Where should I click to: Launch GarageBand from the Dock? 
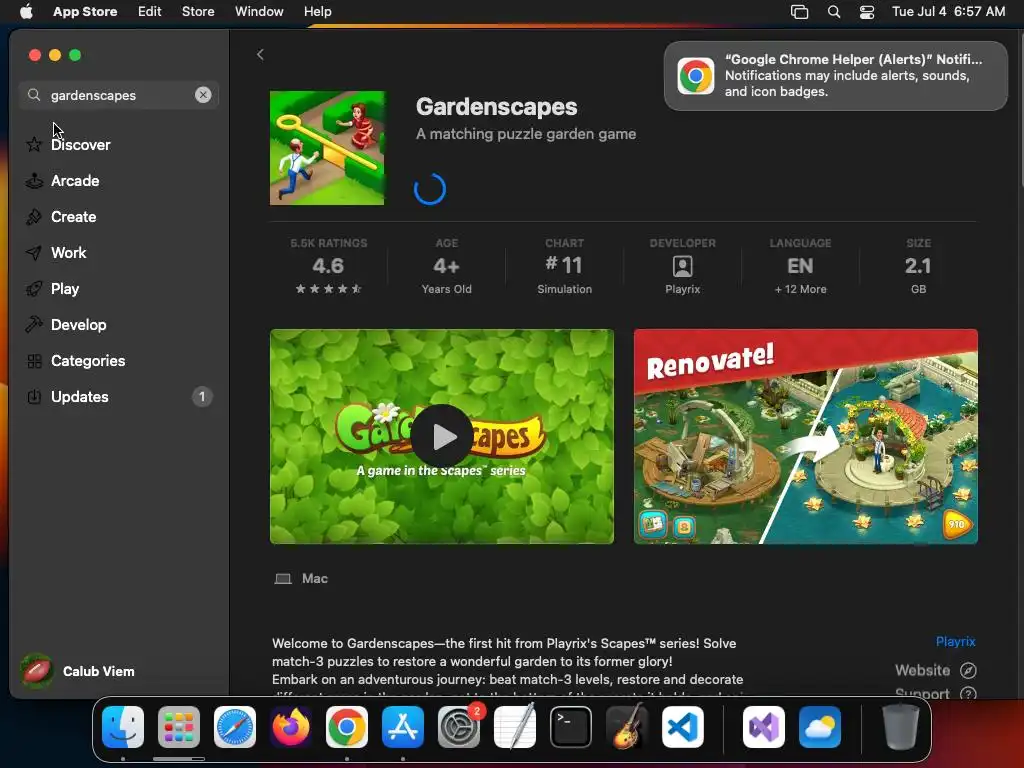click(627, 727)
